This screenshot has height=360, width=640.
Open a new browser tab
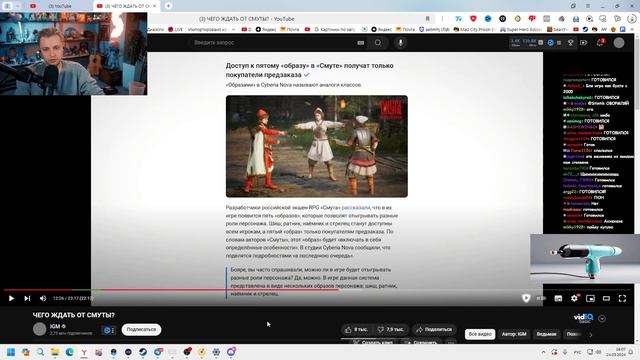[168, 6]
